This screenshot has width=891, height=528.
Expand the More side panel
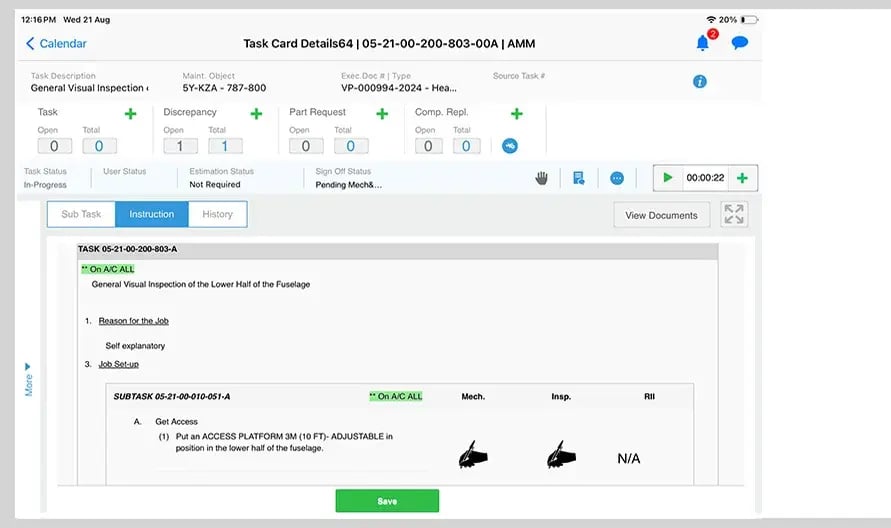point(28,379)
